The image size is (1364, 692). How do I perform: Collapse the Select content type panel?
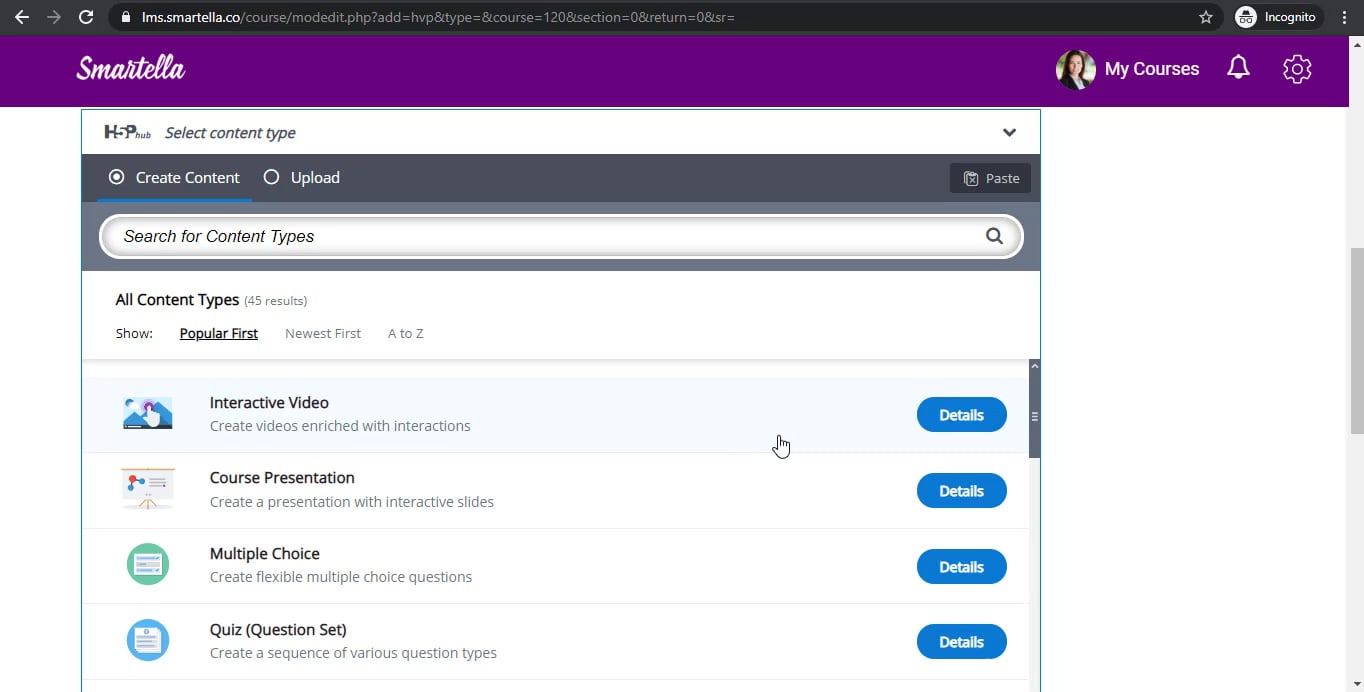click(x=1009, y=132)
